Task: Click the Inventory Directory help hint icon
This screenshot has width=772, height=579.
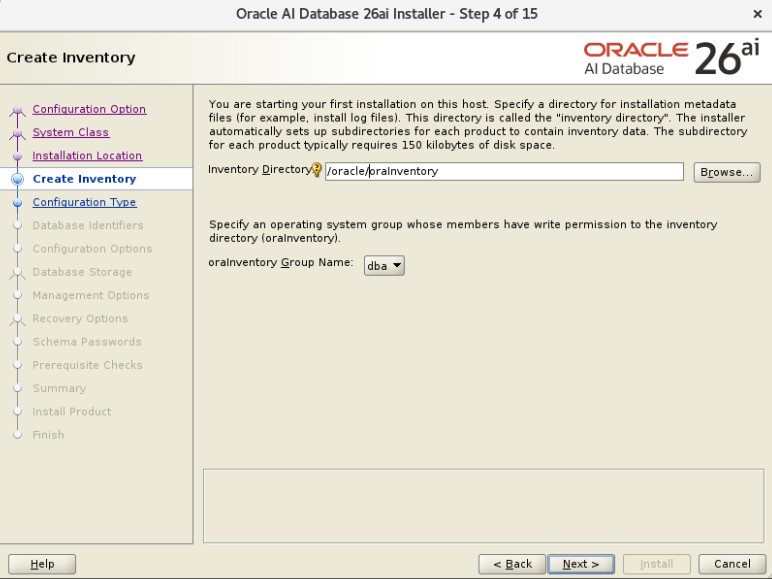Action: coord(317,170)
